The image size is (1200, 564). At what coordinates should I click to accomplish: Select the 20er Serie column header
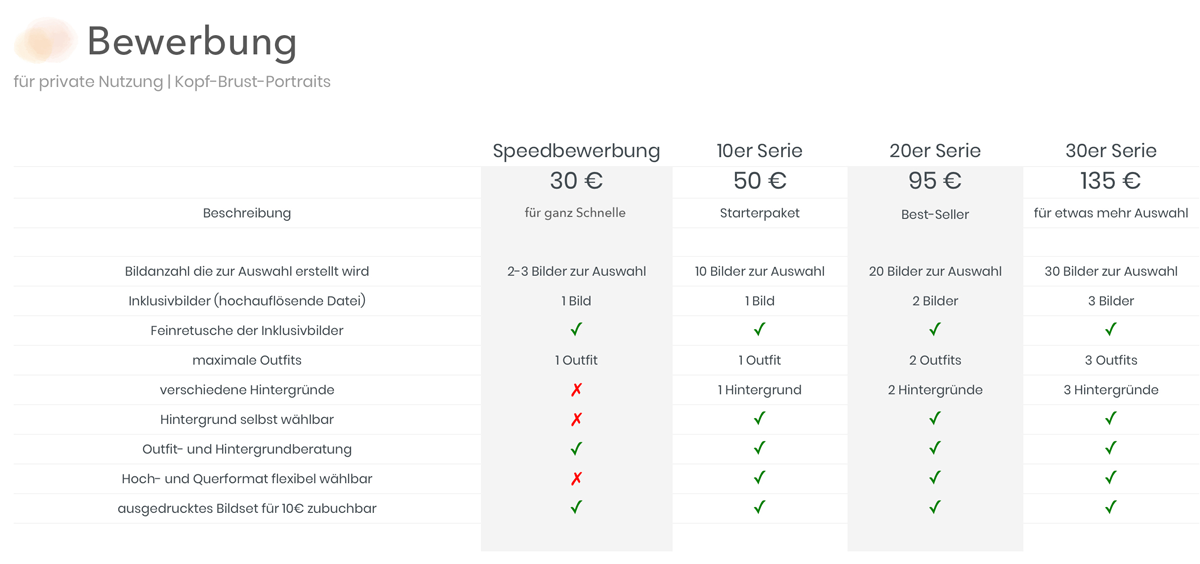pos(935,151)
